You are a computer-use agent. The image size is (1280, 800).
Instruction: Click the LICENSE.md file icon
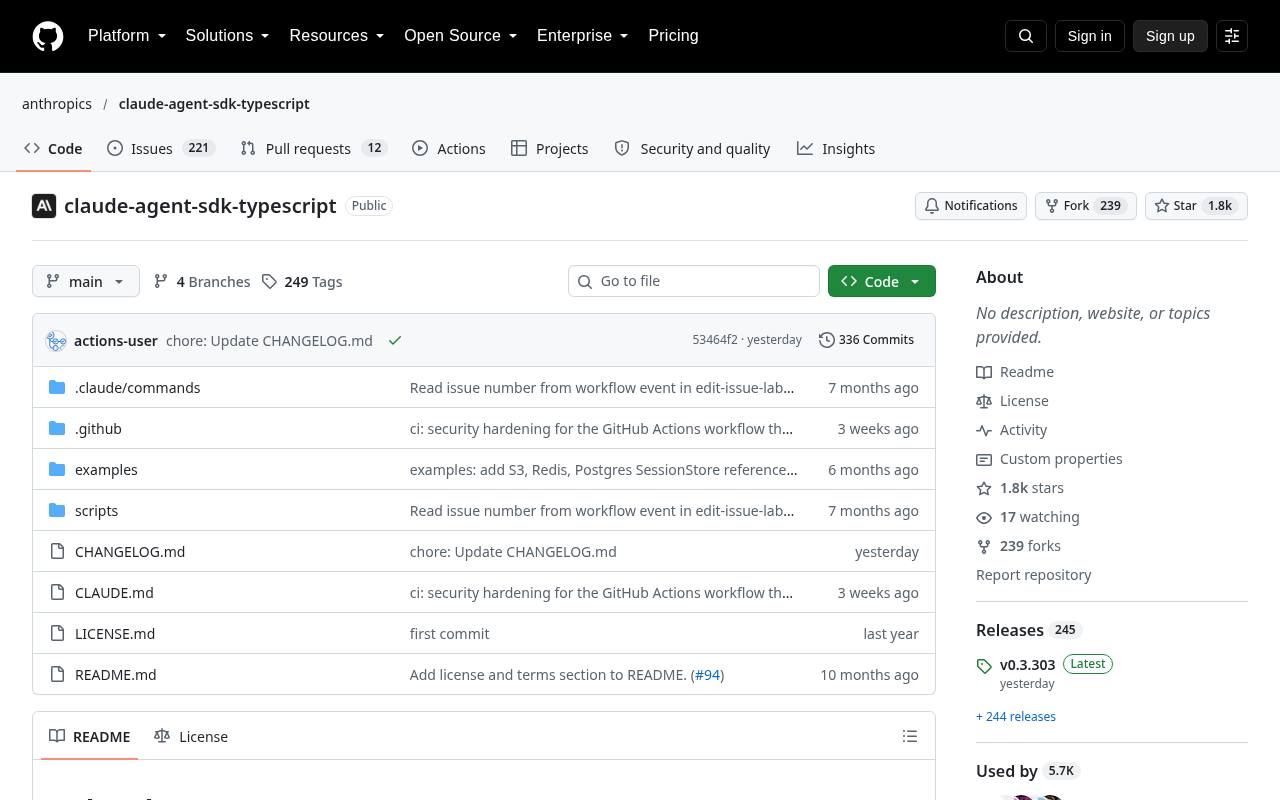pos(57,633)
